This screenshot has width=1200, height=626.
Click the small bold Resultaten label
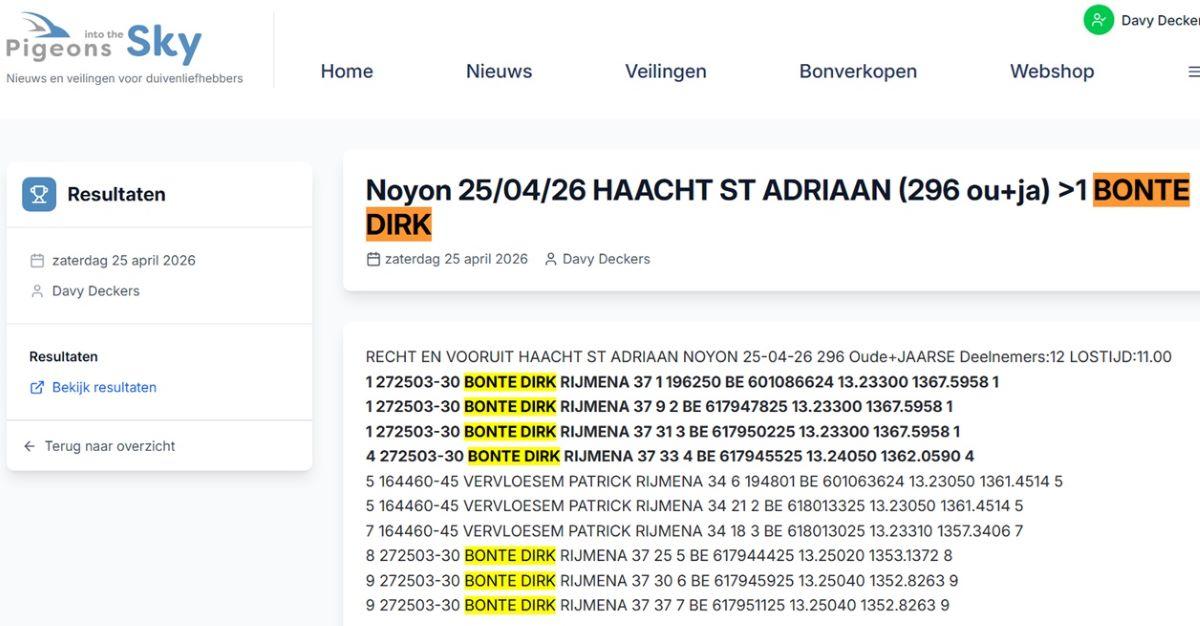[63, 357]
